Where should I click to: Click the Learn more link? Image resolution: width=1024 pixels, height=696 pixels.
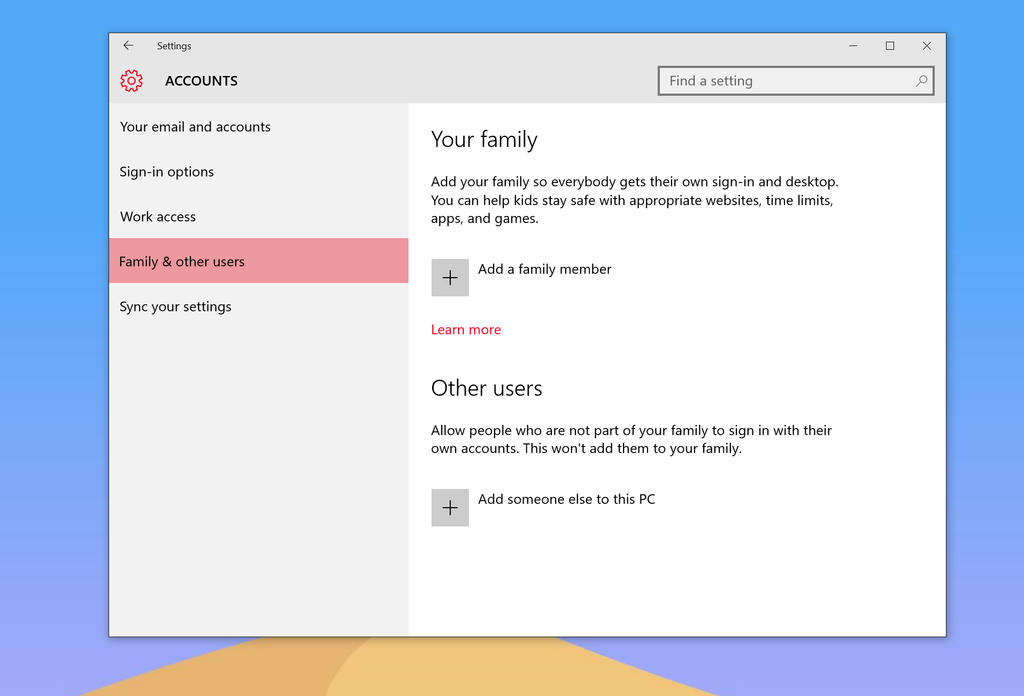pyautogui.click(x=466, y=329)
